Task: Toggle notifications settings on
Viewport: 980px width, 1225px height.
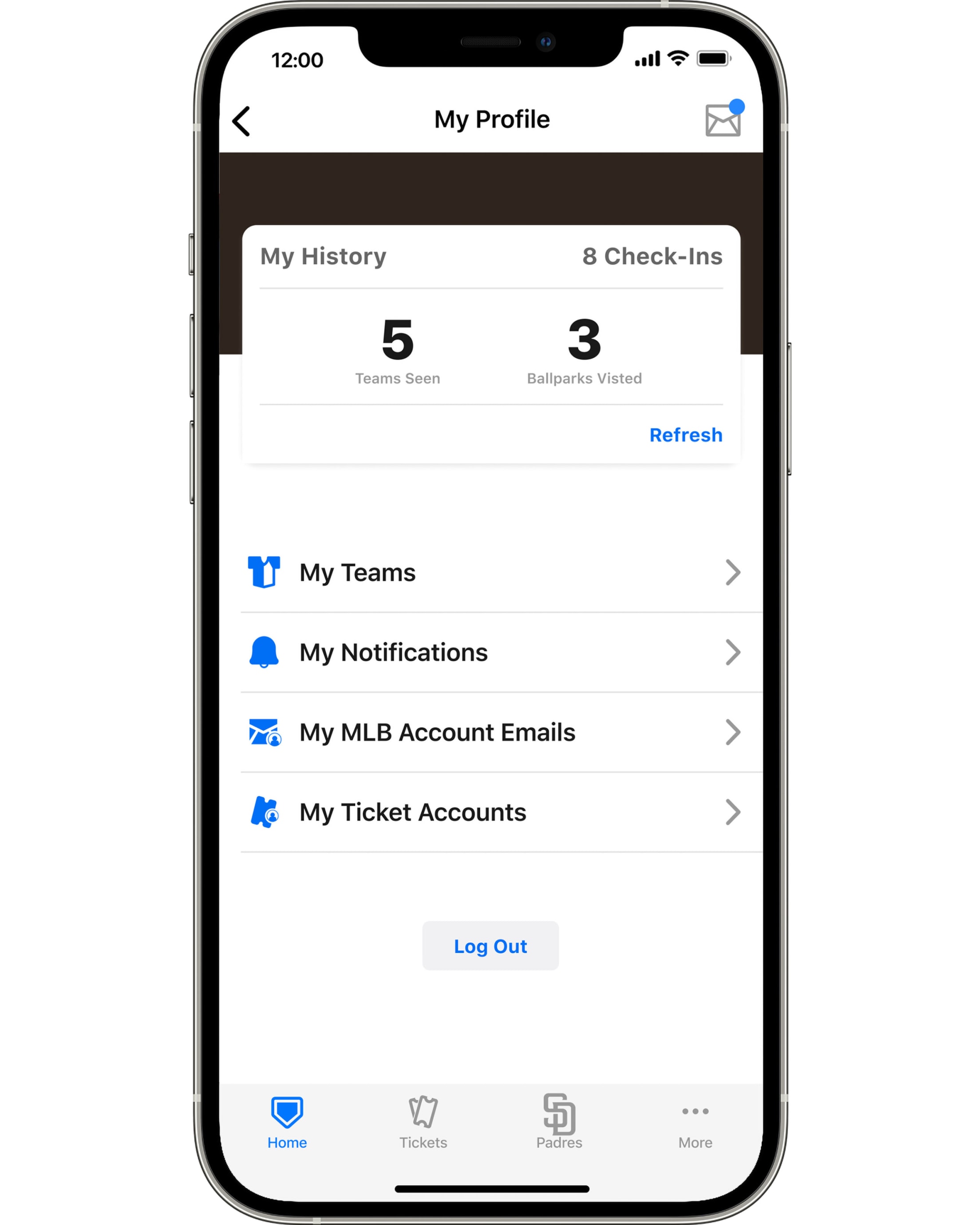Action: pyautogui.click(x=489, y=653)
